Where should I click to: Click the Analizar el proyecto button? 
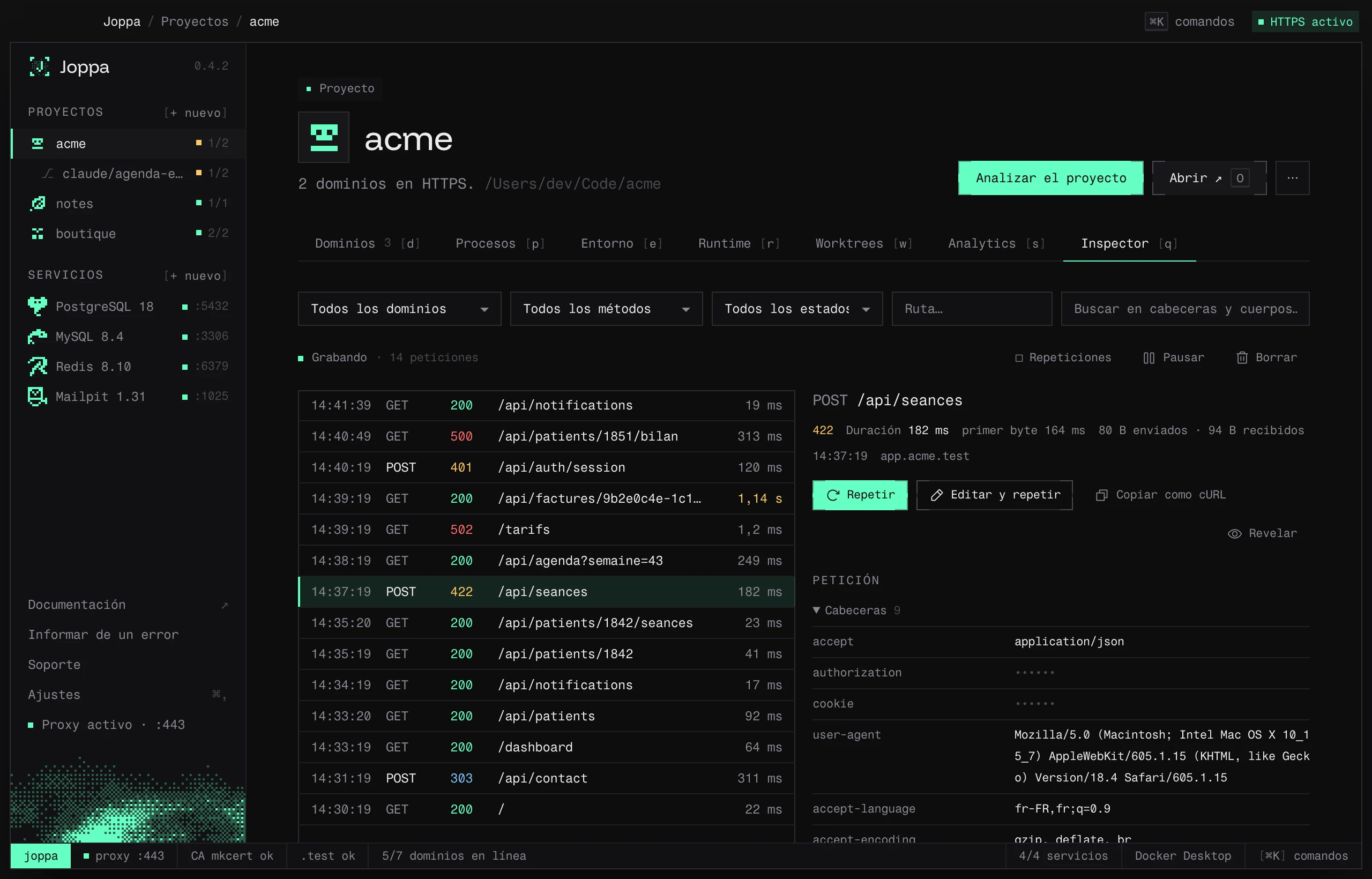click(1050, 178)
